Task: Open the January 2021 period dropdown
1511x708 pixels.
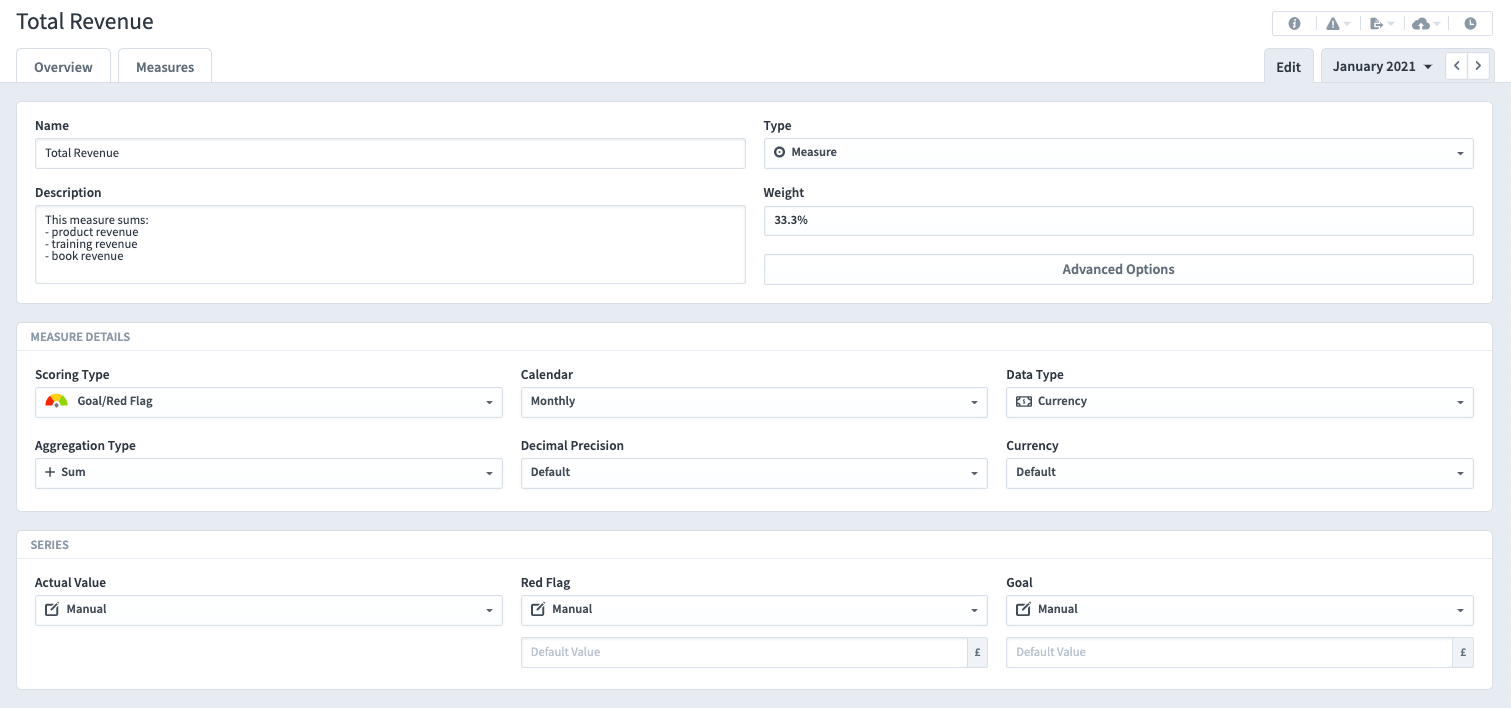Action: click(1382, 66)
